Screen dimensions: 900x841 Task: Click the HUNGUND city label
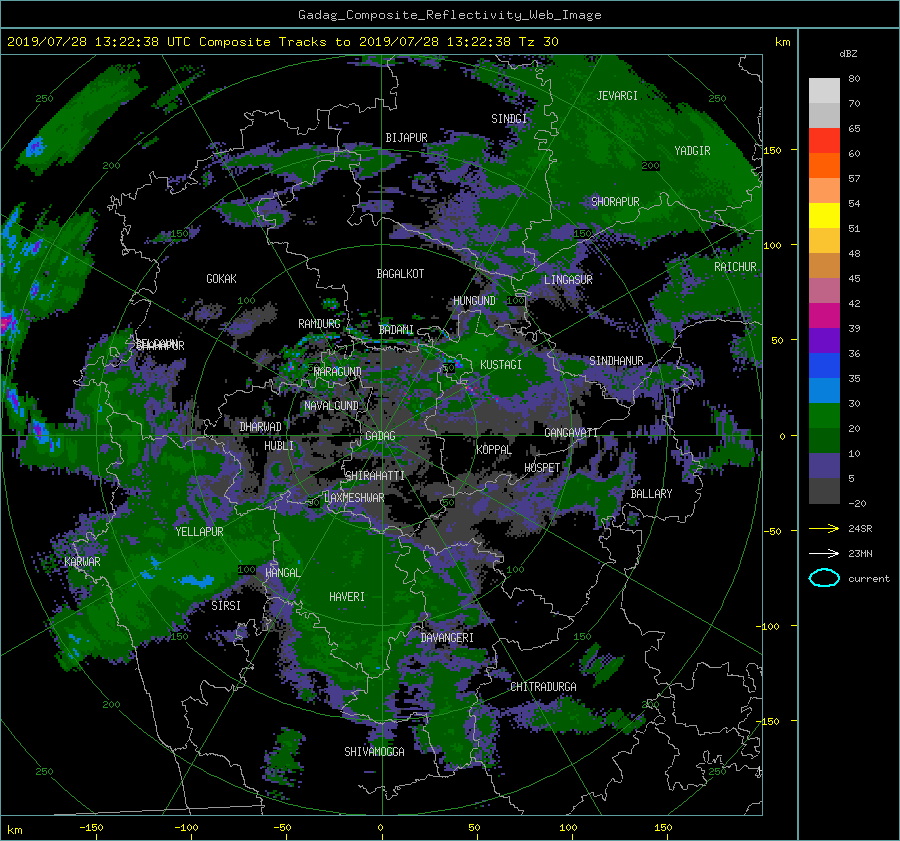point(474,301)
